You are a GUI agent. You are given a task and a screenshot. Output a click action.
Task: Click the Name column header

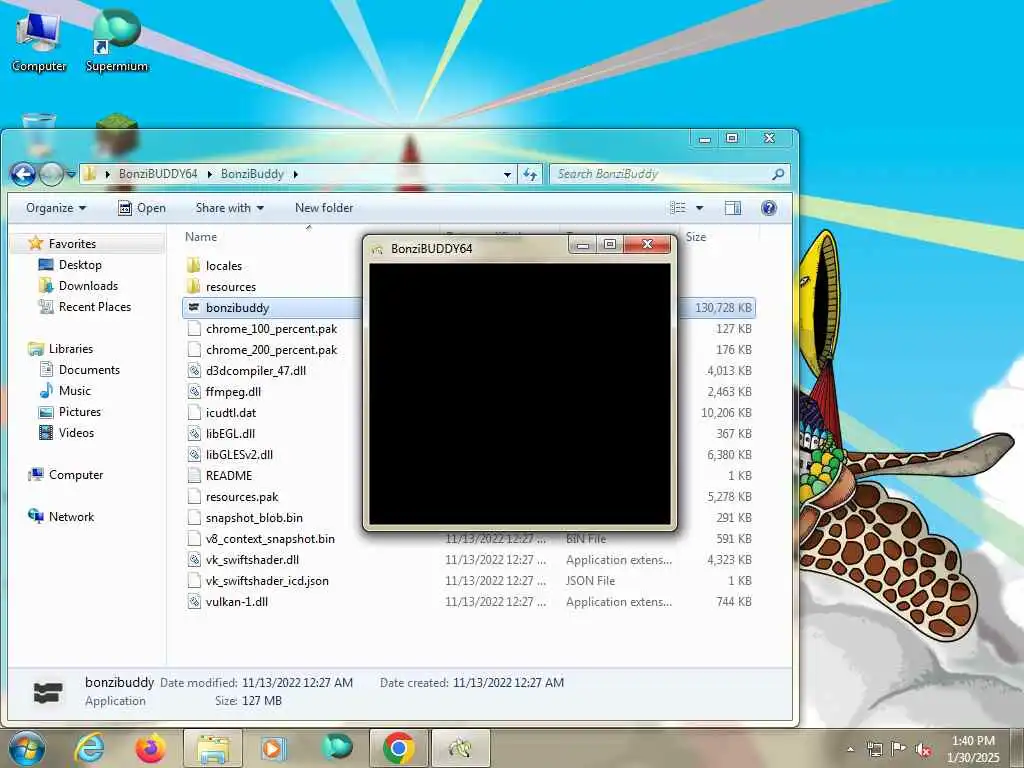[200, 237]
